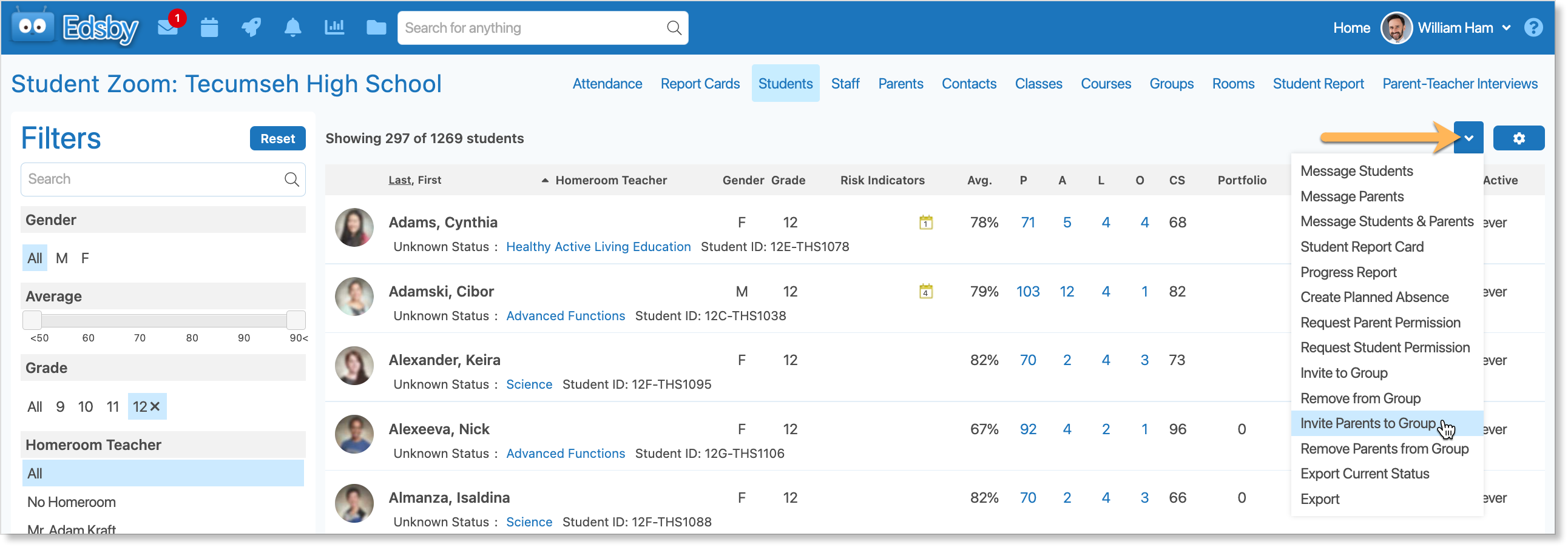Open the Parent-Teacher Interviews tab
The height and width of the screenshot is (547, 1568).
[x=1459, y=83]
